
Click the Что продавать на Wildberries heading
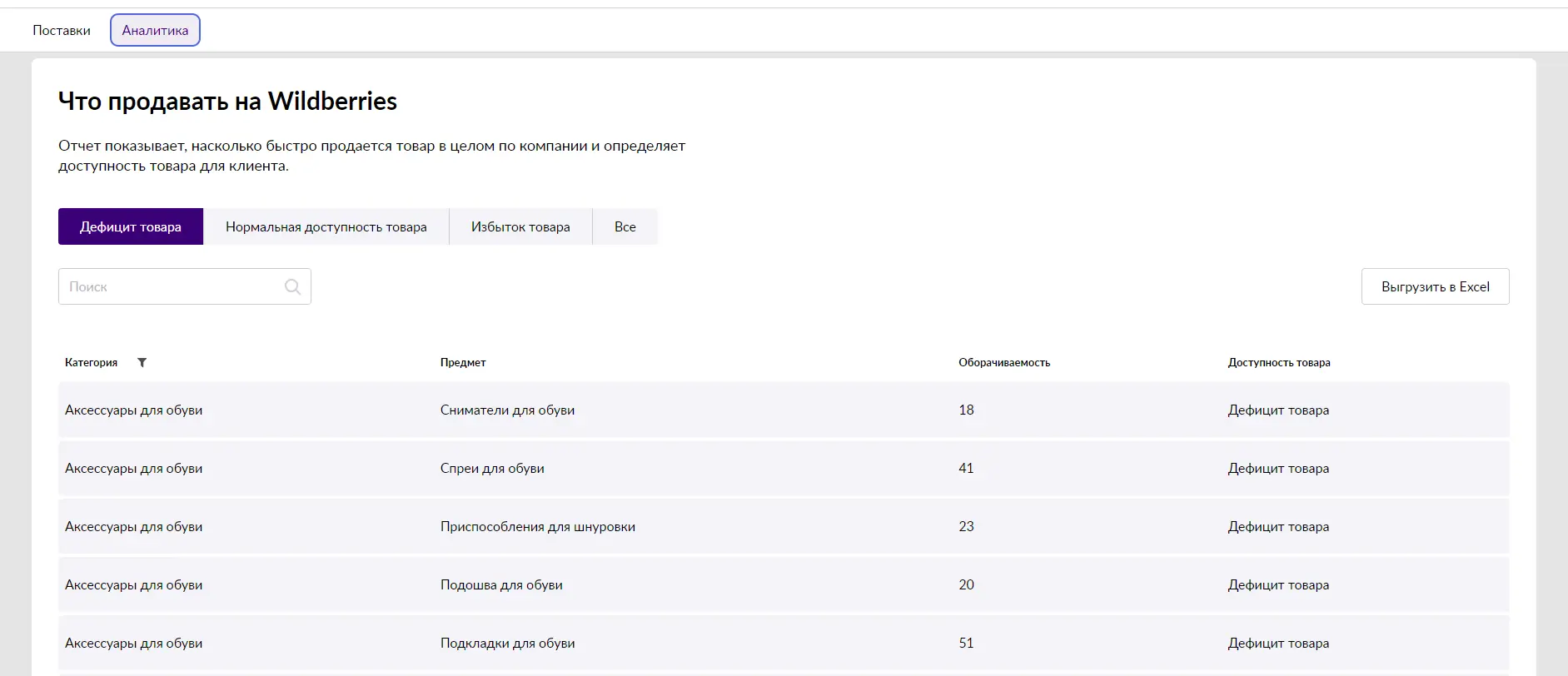[227, 101]
